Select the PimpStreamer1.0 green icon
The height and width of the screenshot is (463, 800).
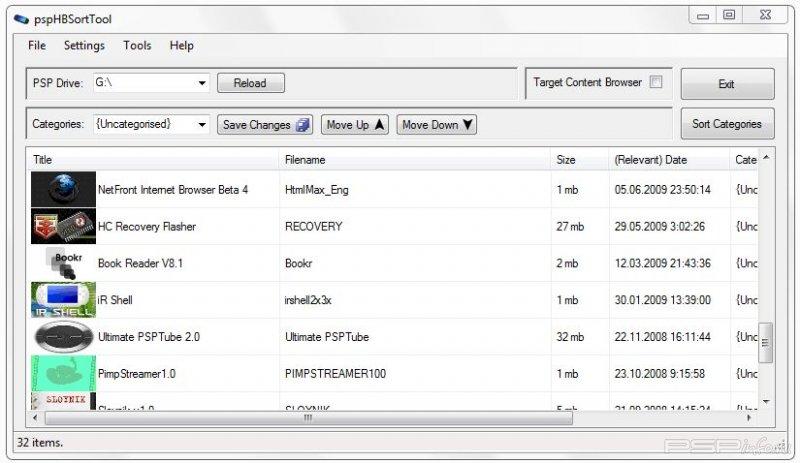[63, 373]
